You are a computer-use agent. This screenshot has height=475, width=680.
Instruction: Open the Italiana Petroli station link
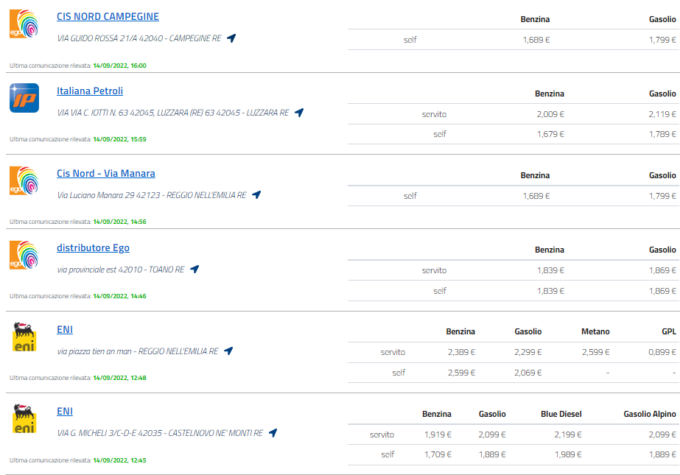click(90, 91)
